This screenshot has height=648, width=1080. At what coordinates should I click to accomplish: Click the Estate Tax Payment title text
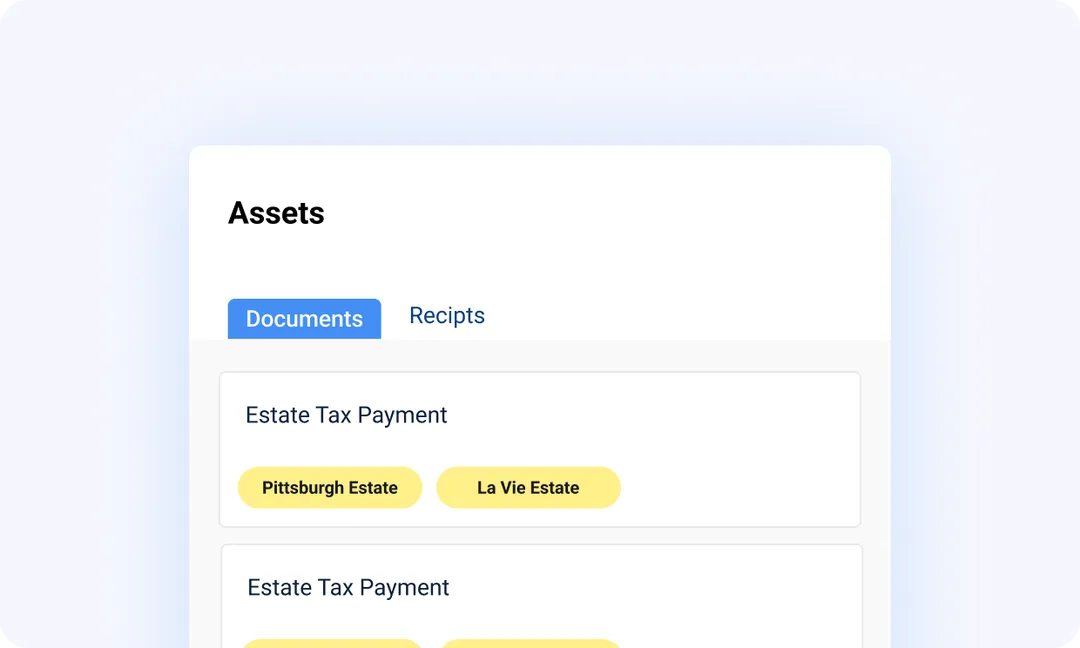346,415
